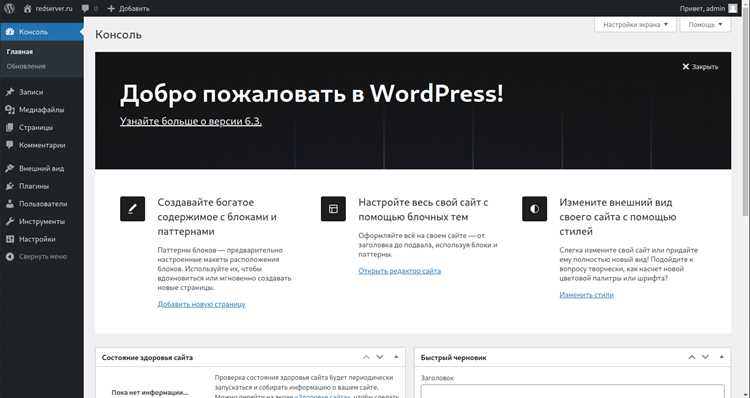The height and width of the screenshot is (398, 750).
Task: Click the Записи pin icon
Action: coord(10,92)
